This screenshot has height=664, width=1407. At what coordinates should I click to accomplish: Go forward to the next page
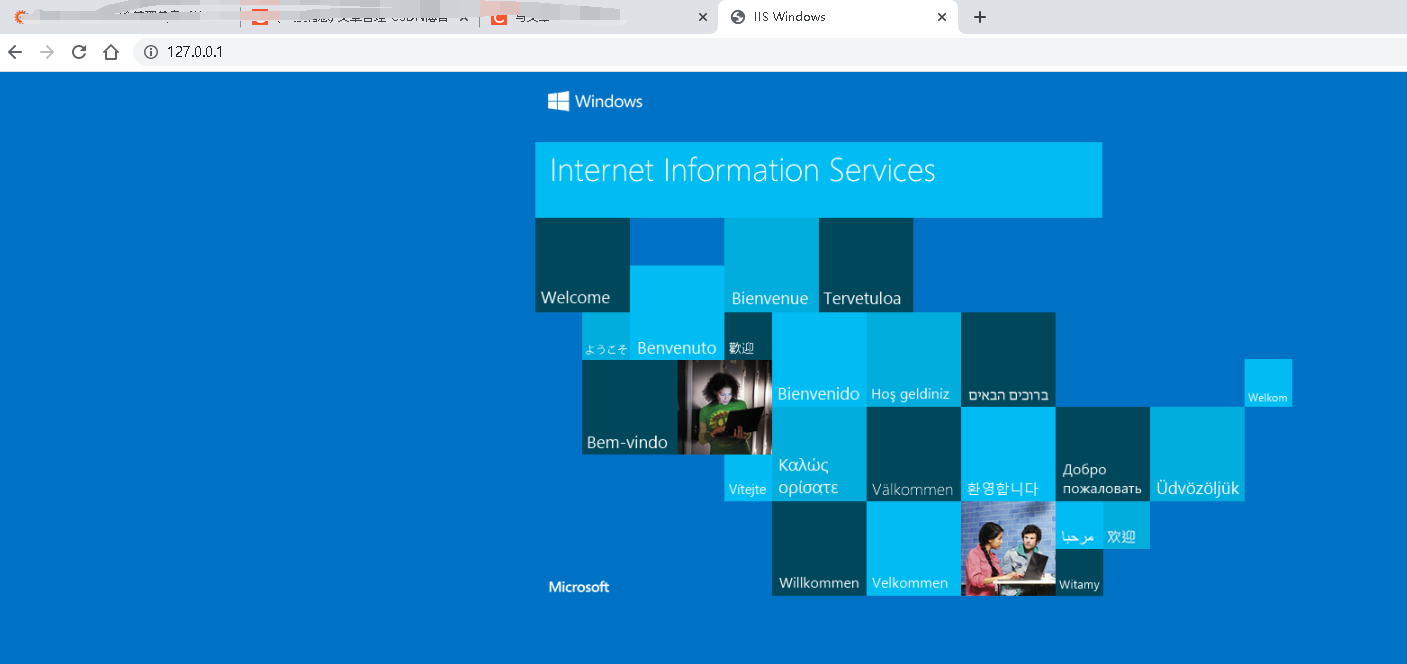pyautogui.click(x=47, y=52)
